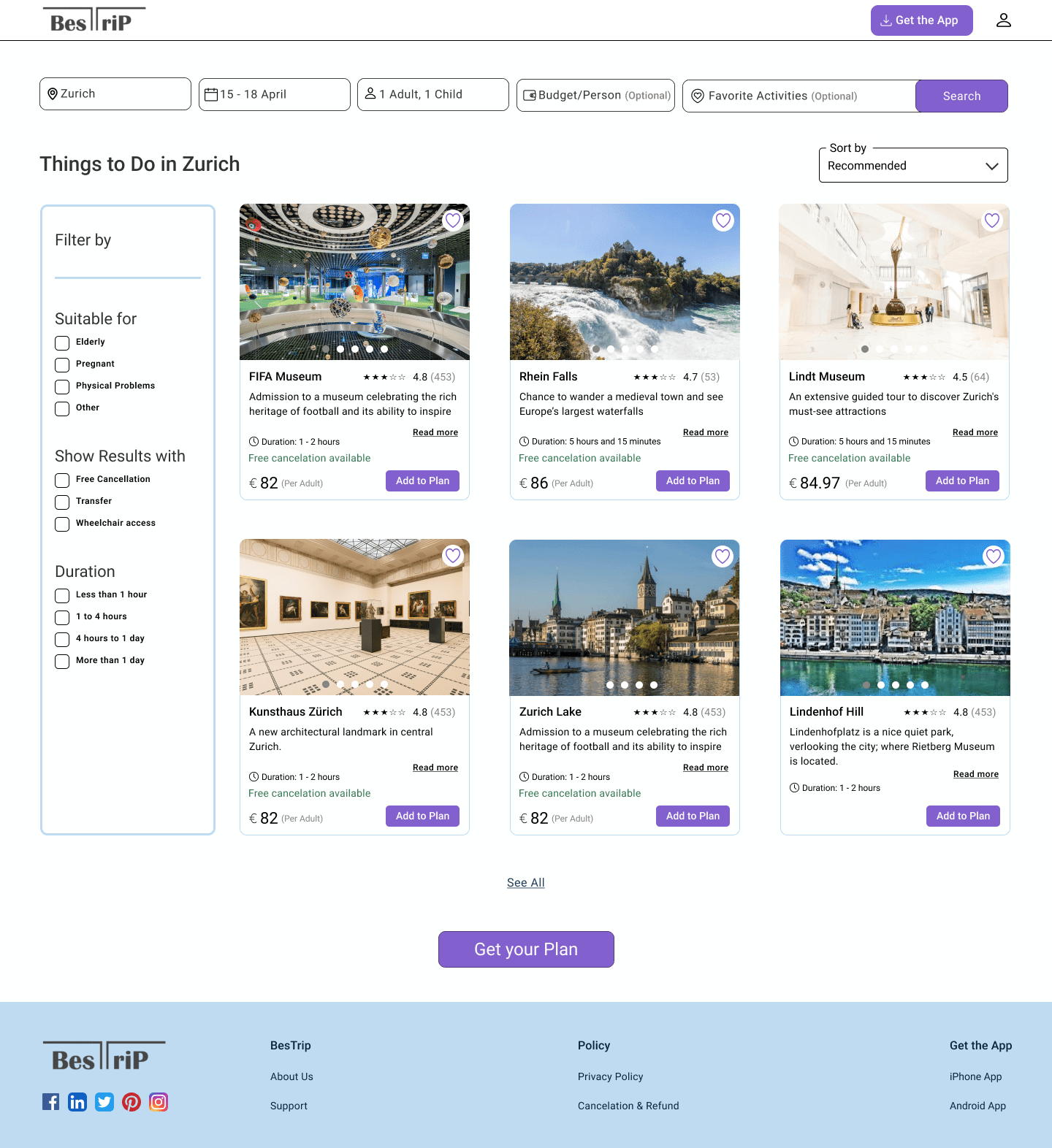The image size is (1052, 1148).
Task: Open the Twitter social icon
Action: coord(104,1102)
